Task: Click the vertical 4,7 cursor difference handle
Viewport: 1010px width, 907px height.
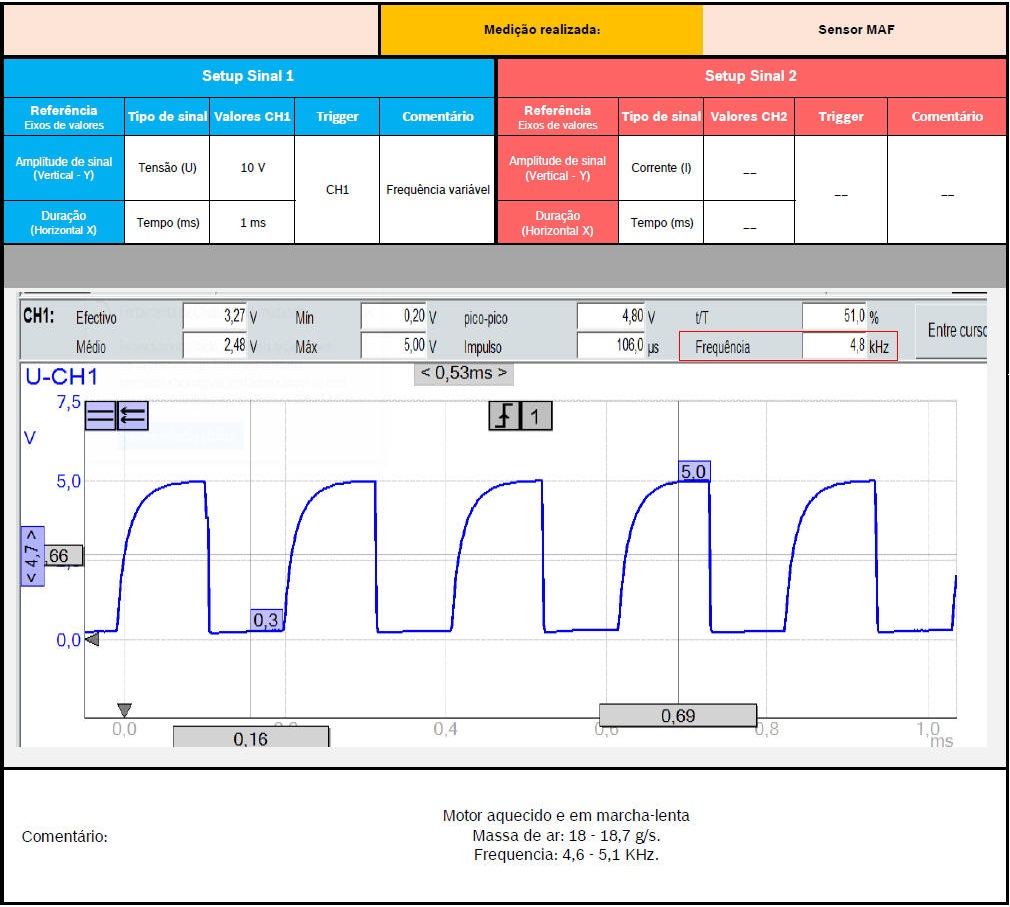Action: 33,556
